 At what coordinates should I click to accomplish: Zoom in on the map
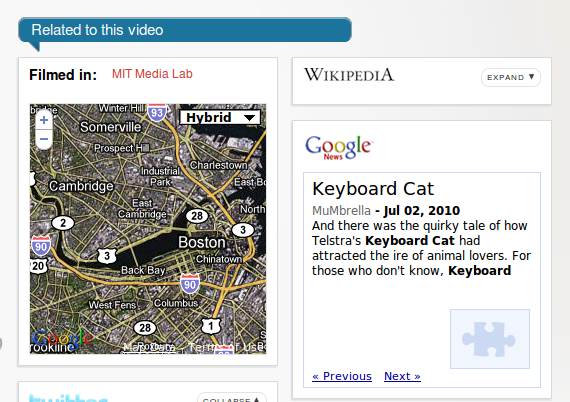pyautogui.click(x=44, y=120)
